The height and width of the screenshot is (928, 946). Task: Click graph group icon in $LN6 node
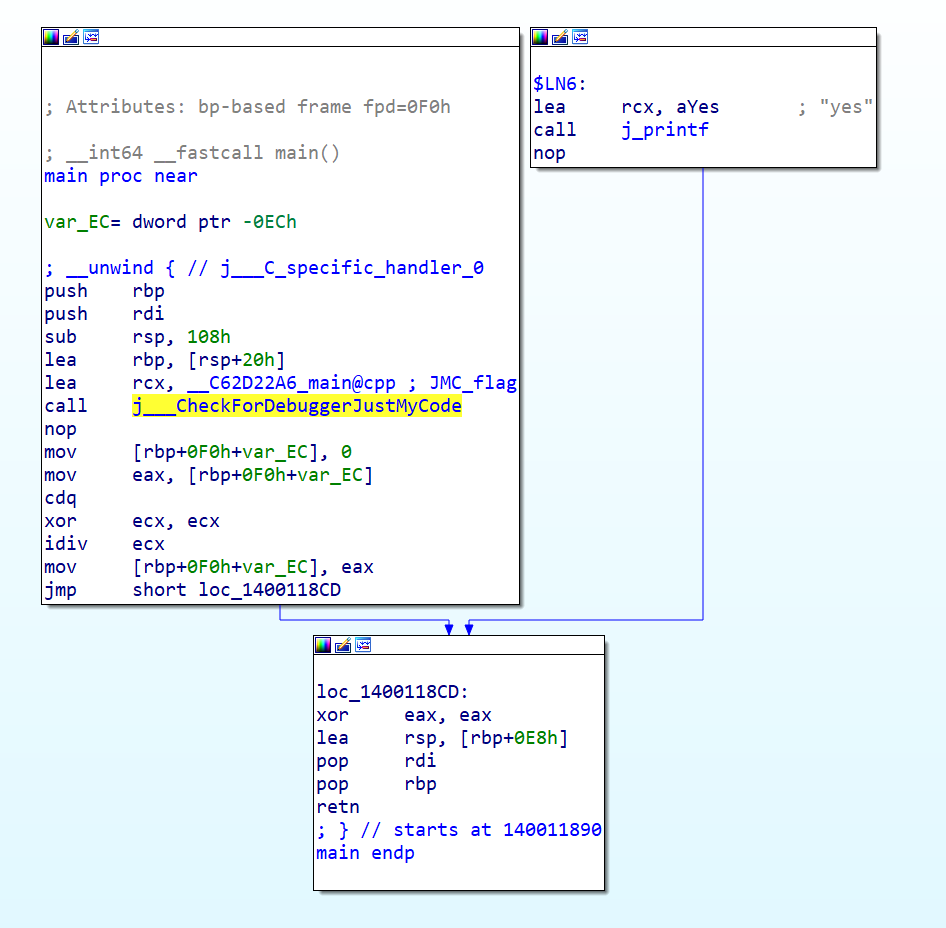tap(580, 37)
